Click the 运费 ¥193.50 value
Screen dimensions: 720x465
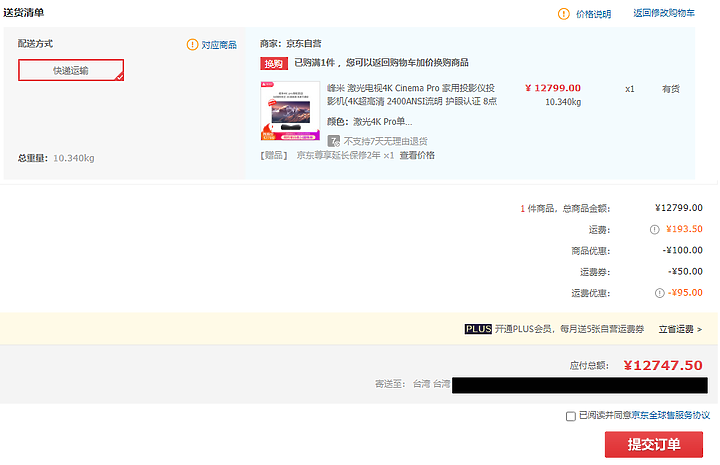[684, 229]
